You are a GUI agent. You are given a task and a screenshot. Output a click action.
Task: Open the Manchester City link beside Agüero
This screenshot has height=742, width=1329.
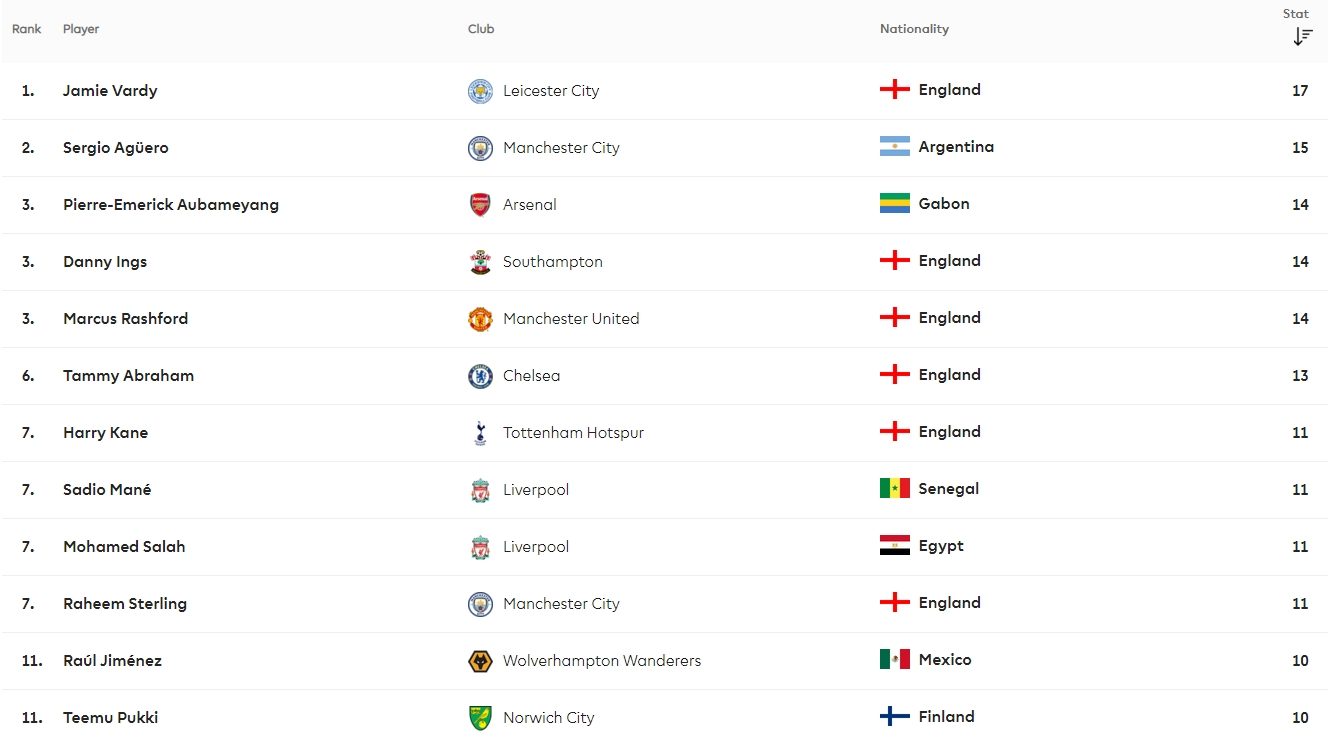tap(561, 147)
